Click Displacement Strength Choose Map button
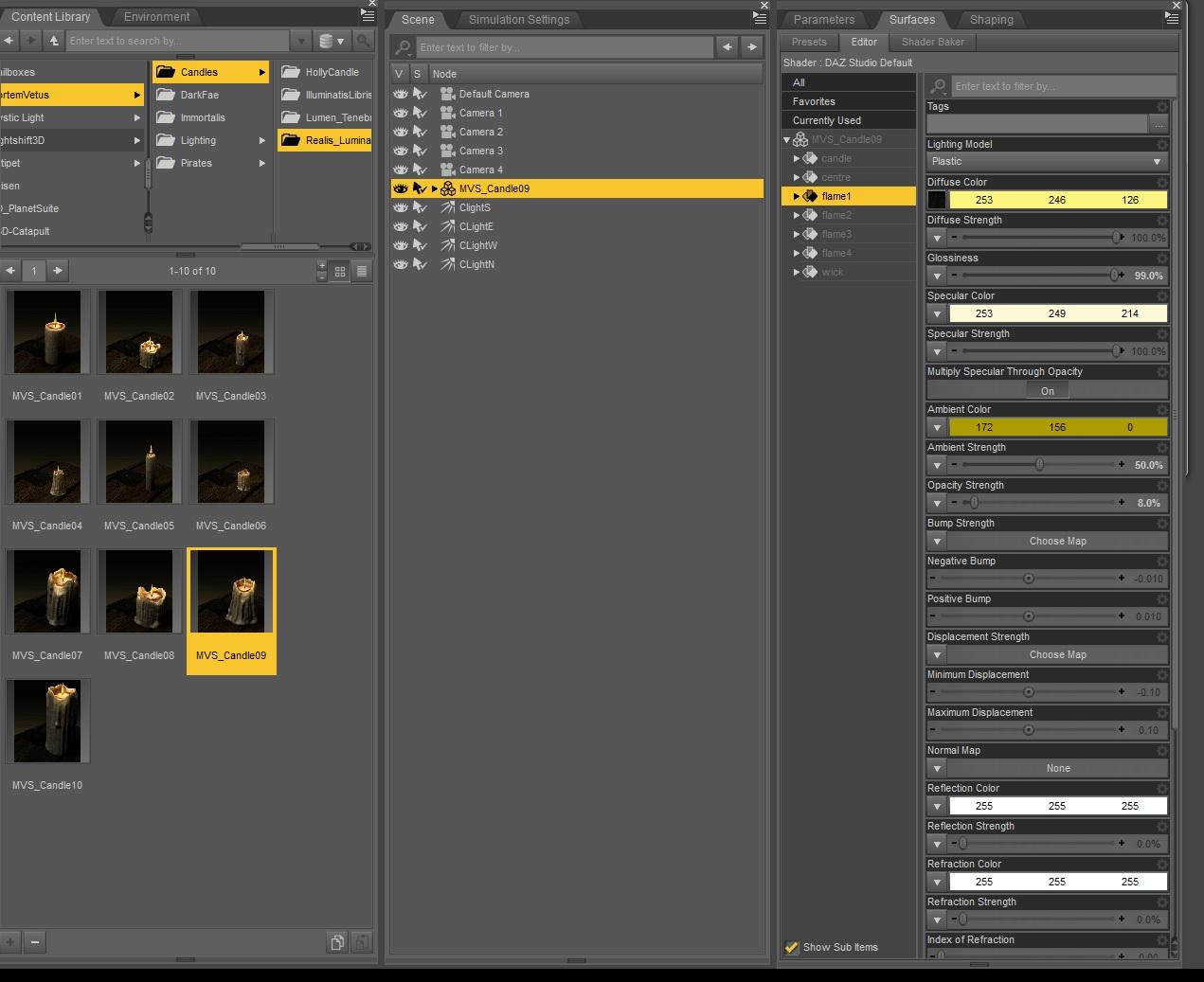Image resolution: width=1204 pixels, height=982 pixels. pyautogui.click(x=1057, y=654)
